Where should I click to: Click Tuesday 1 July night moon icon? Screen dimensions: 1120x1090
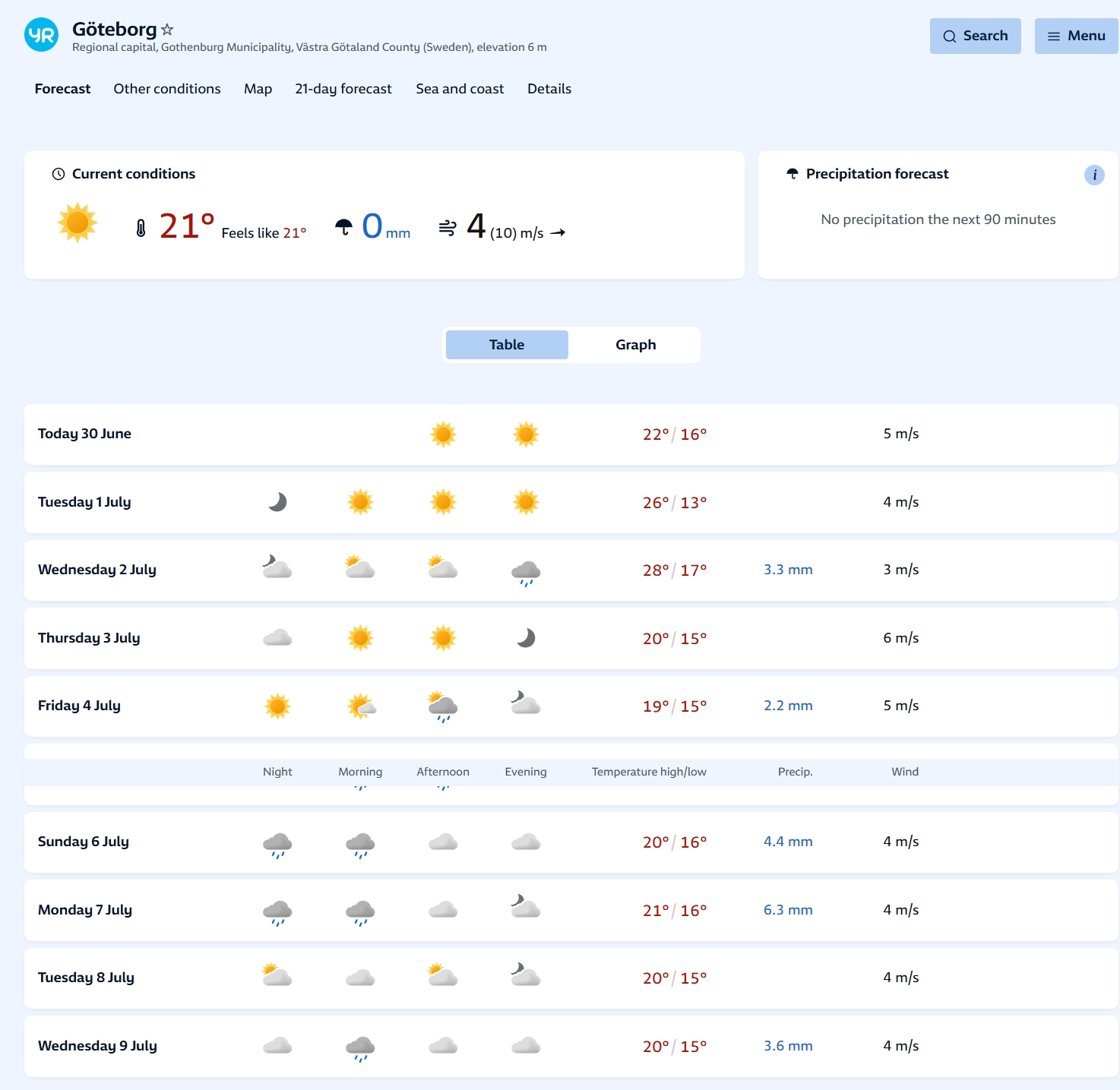click(x=277, y=502)
